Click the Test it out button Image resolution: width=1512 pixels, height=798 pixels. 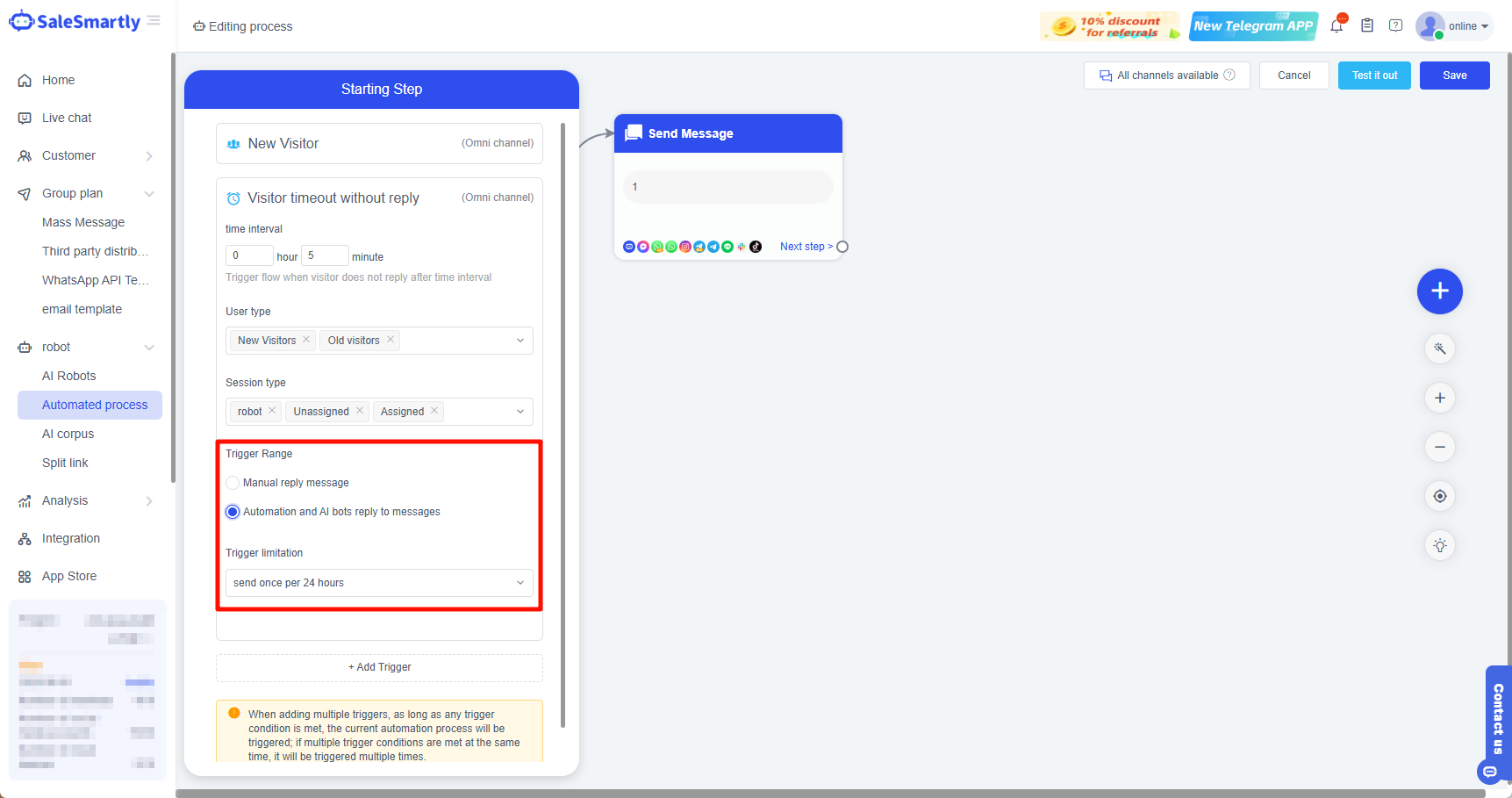[1374, 75]
